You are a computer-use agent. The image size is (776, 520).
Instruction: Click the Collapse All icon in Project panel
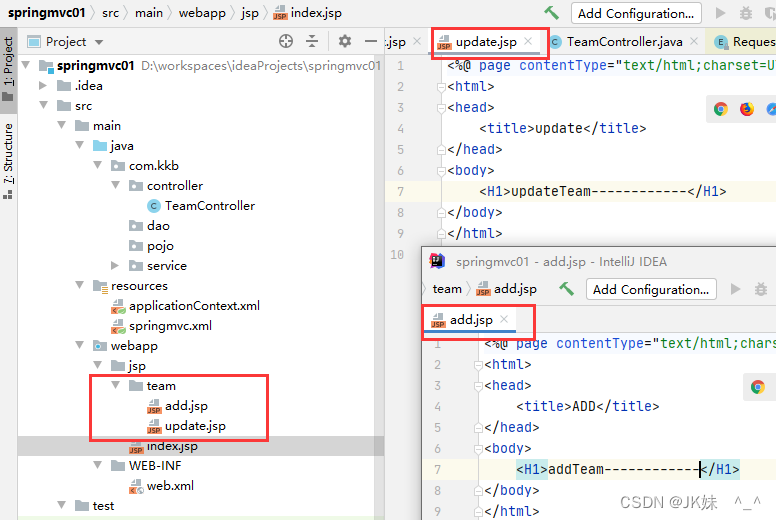coord(312,41)
